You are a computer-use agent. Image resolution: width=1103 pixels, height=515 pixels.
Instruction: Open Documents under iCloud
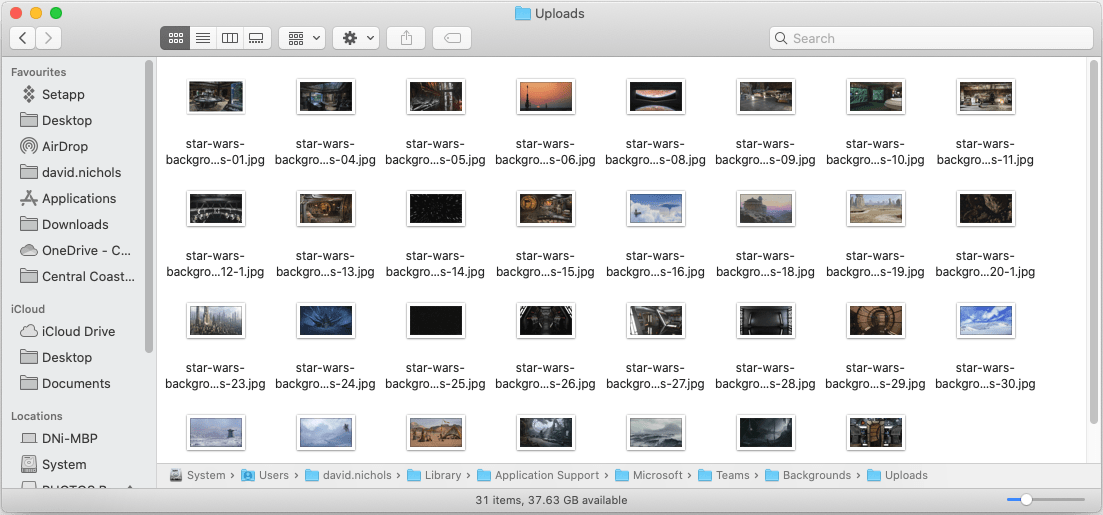(x=77, y=383)
